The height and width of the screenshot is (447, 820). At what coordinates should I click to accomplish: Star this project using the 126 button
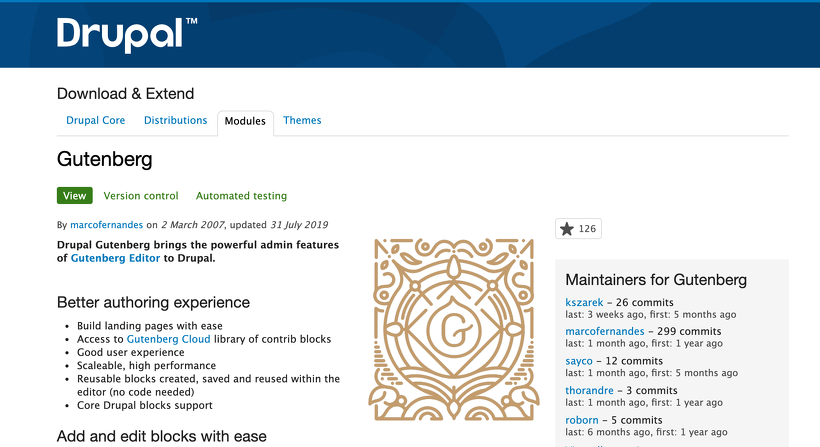pyautogui.click(x=578, y=229)
